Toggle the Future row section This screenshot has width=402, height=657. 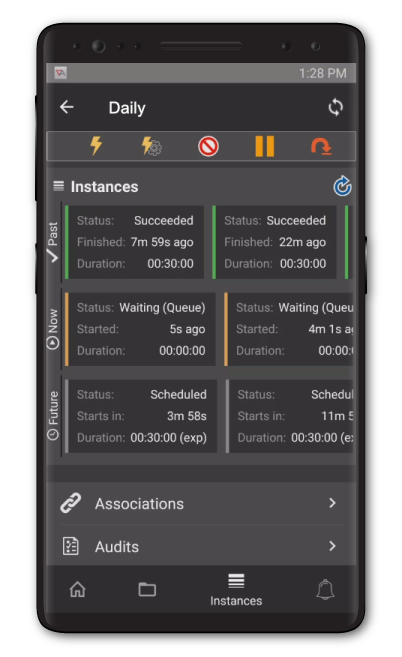point(53,416)
